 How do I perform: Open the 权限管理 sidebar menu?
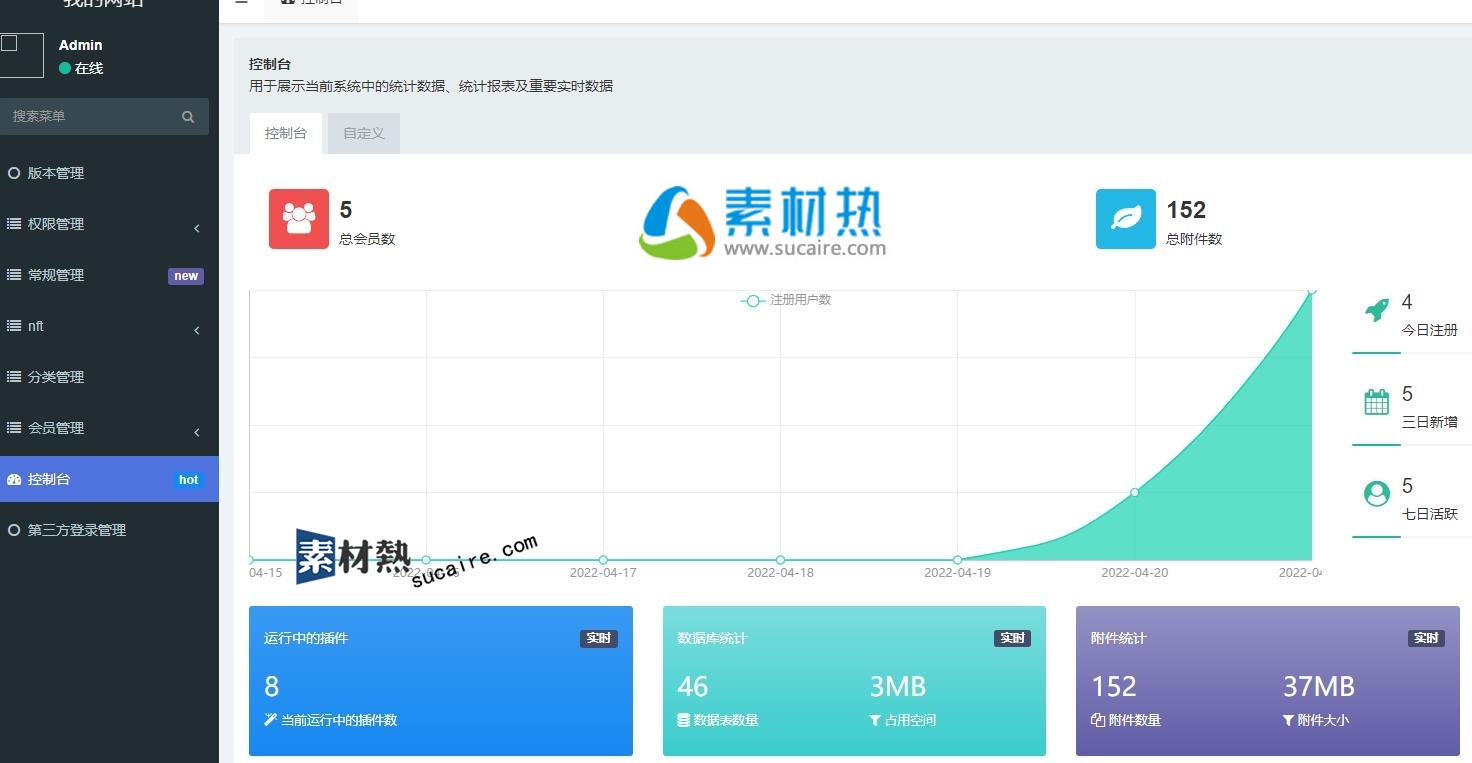click(x=109, y=224)
